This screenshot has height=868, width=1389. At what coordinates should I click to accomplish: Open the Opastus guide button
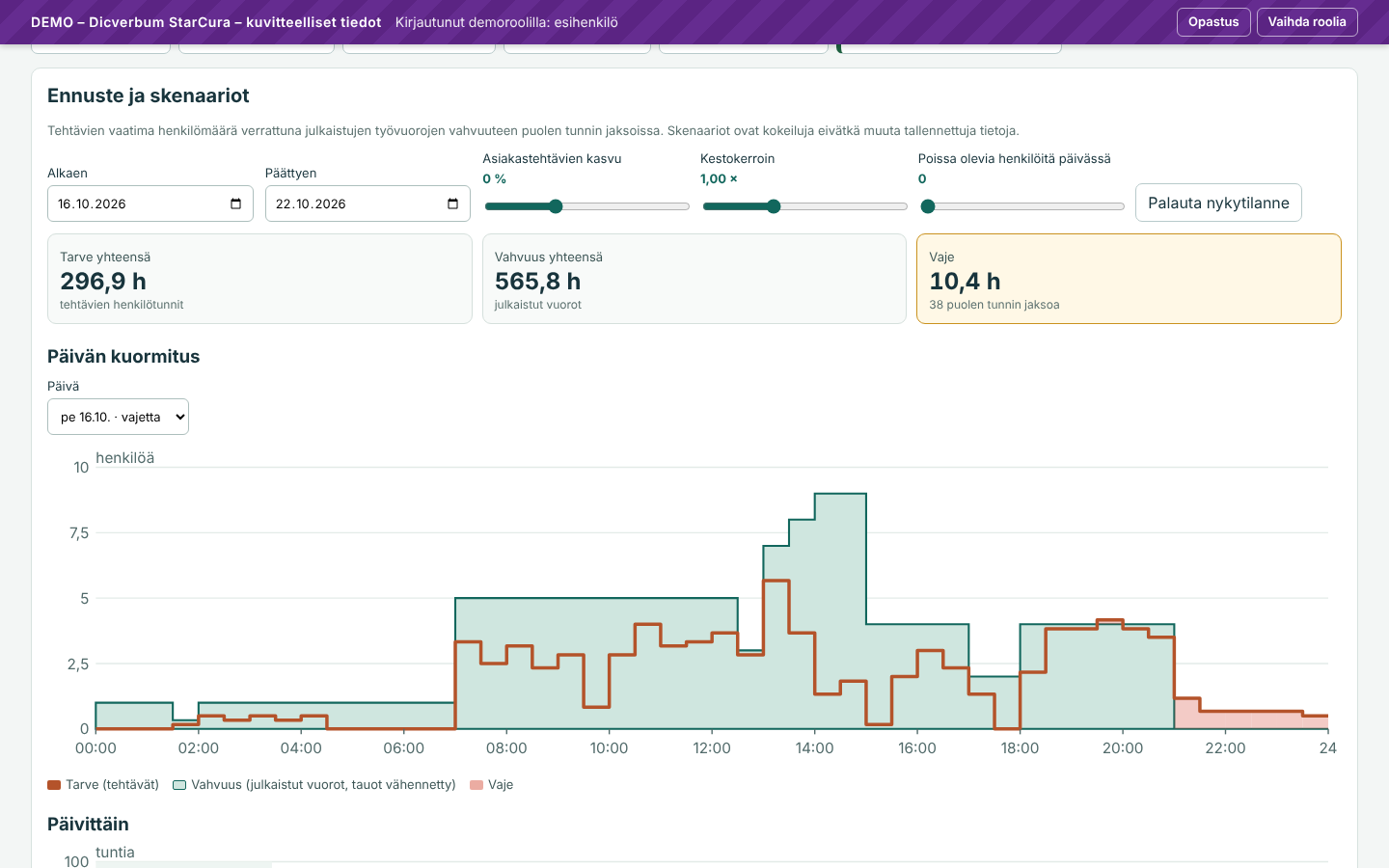coord(1213,22)
